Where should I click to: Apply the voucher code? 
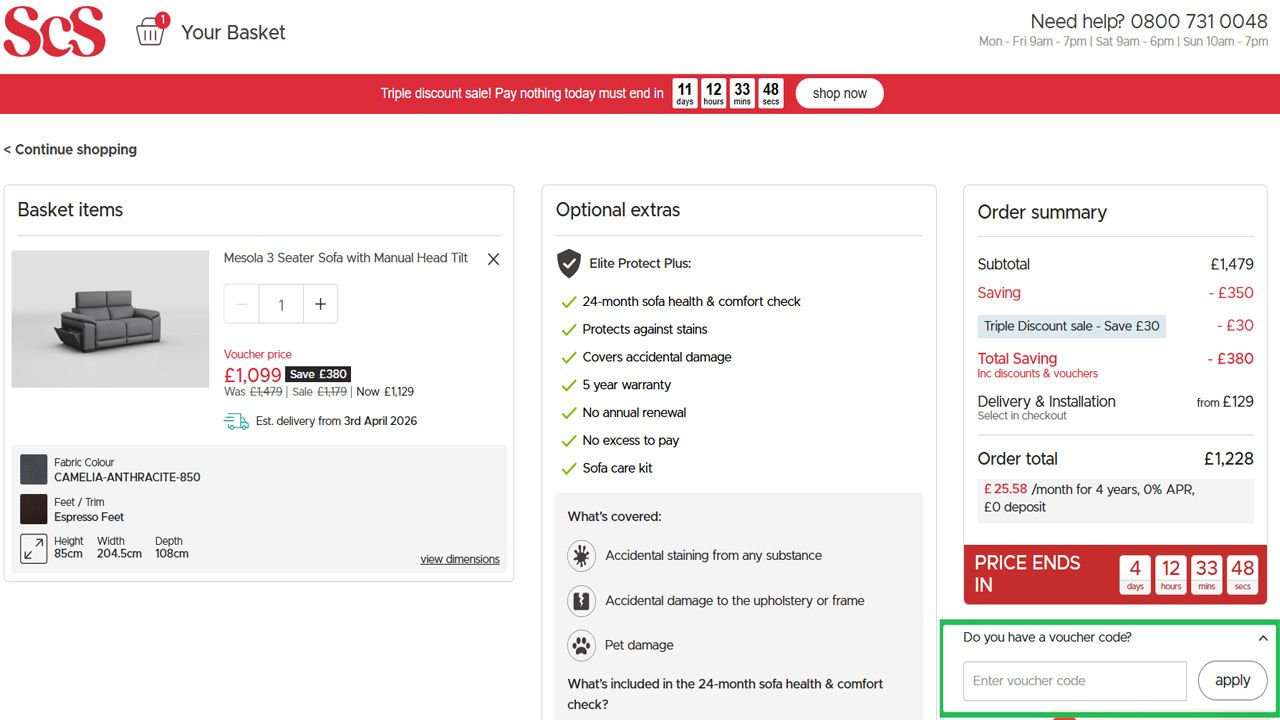click(1233, 680)
